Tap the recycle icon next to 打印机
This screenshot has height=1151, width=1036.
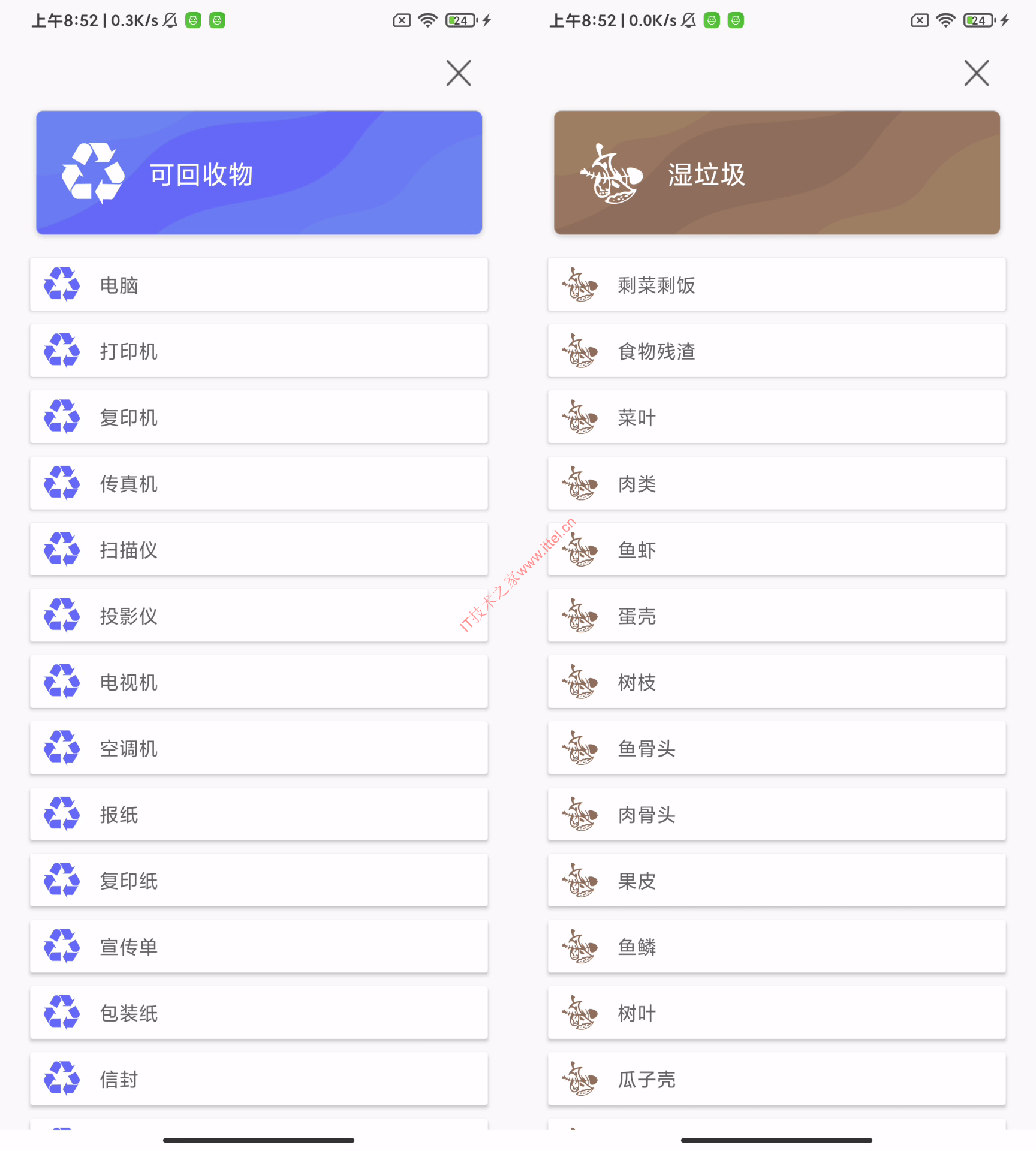(x=62, y=351)
